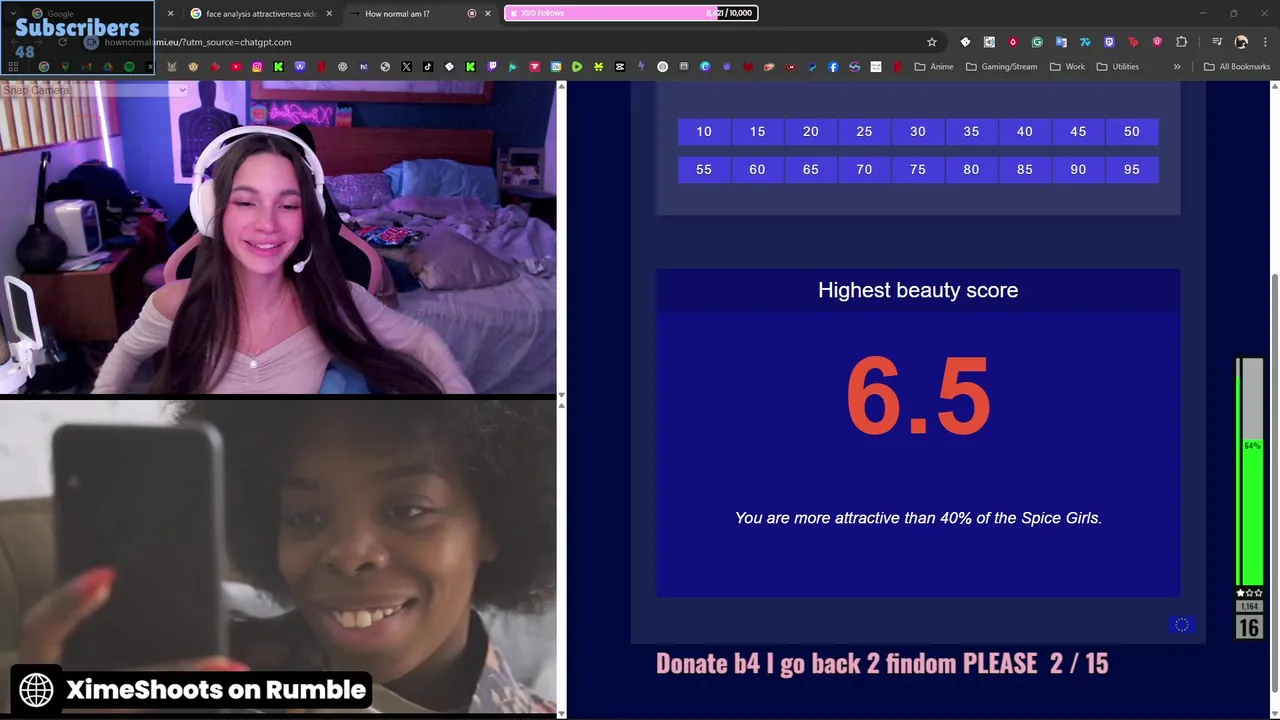1280x720 pixels.
Task: Click the red Tp extension icon
Action: pyautogui.click(x=1133, y=42)
